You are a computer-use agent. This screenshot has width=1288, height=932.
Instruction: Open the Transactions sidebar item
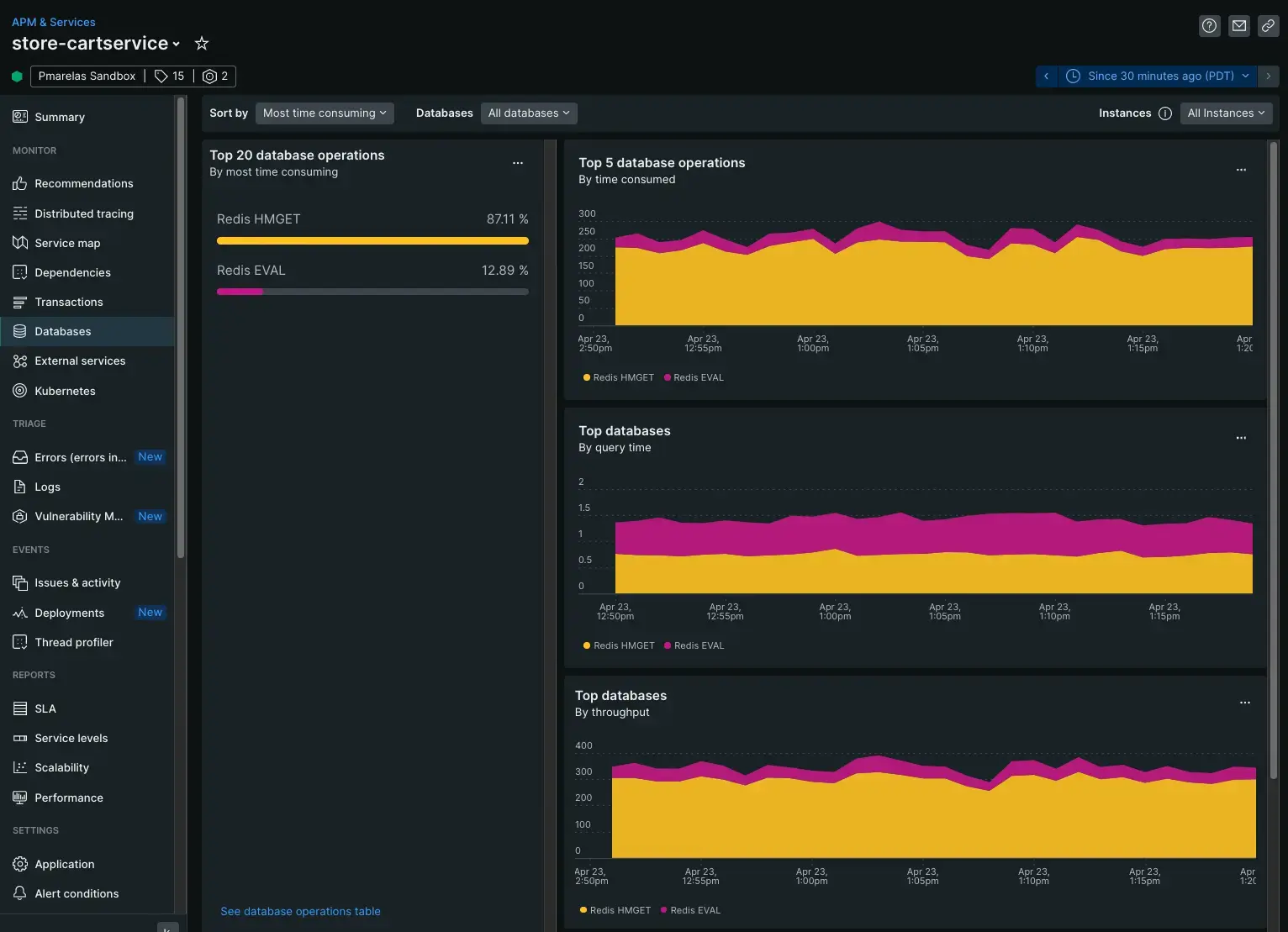pyautogui.click(x=68, y=302)
